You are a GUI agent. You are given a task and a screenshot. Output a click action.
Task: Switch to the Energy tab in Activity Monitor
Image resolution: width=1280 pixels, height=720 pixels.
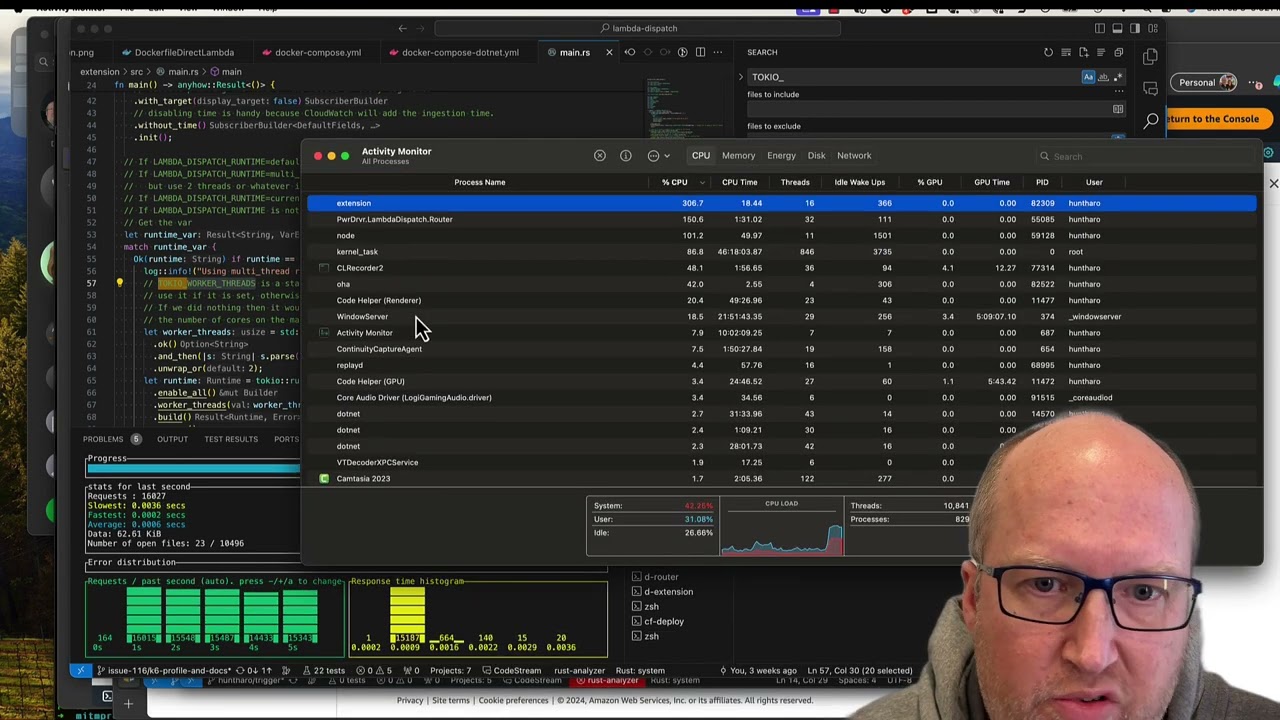point(781,156)
